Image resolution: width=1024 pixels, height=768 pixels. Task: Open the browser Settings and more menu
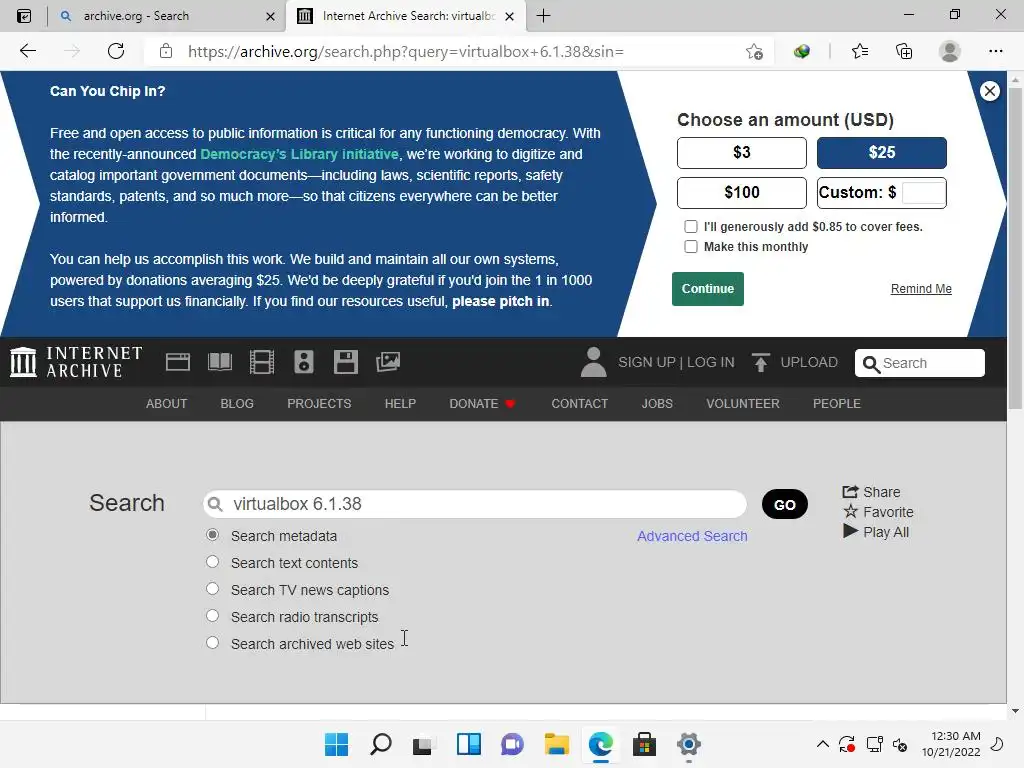pos(995,51)
